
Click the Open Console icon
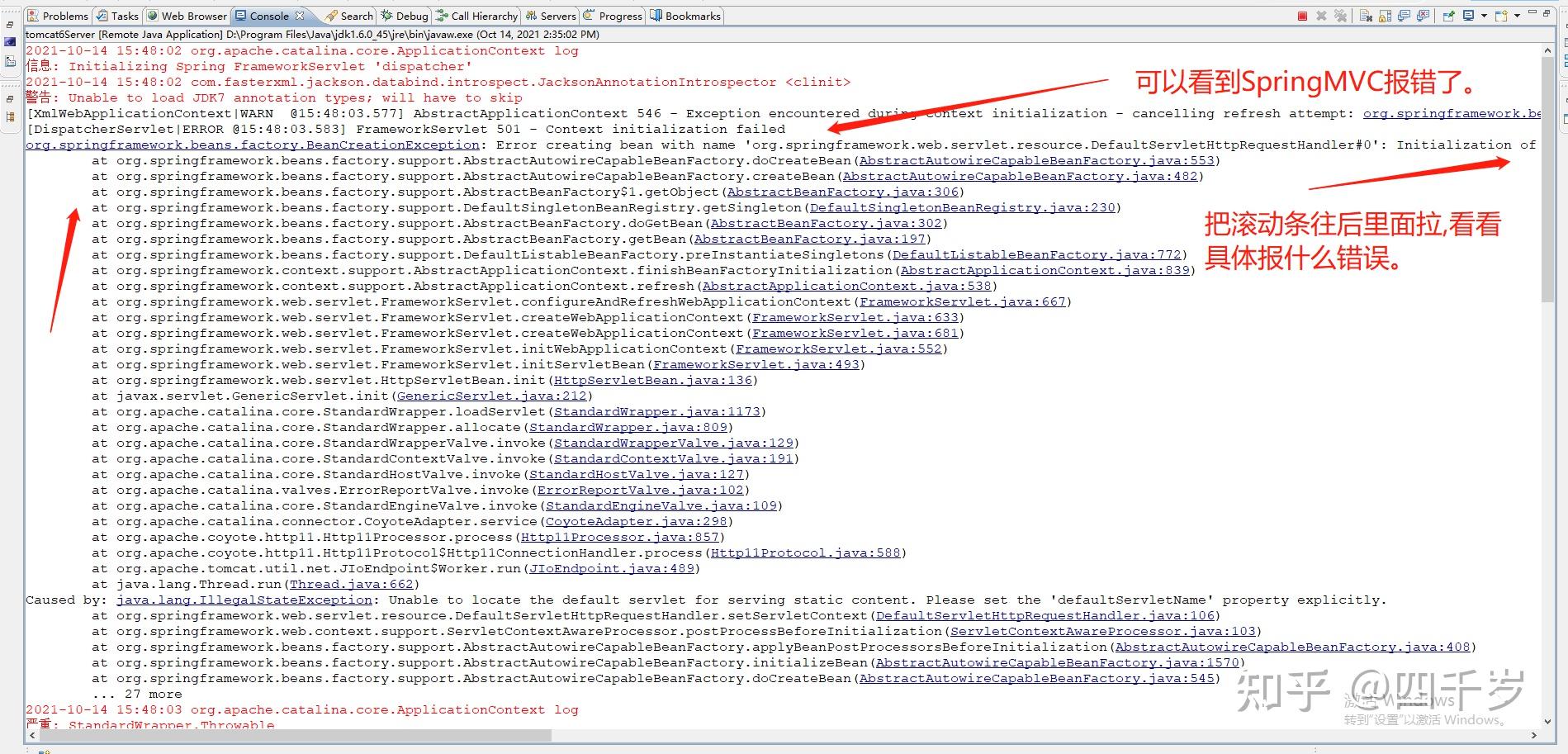coord(1501,16)
